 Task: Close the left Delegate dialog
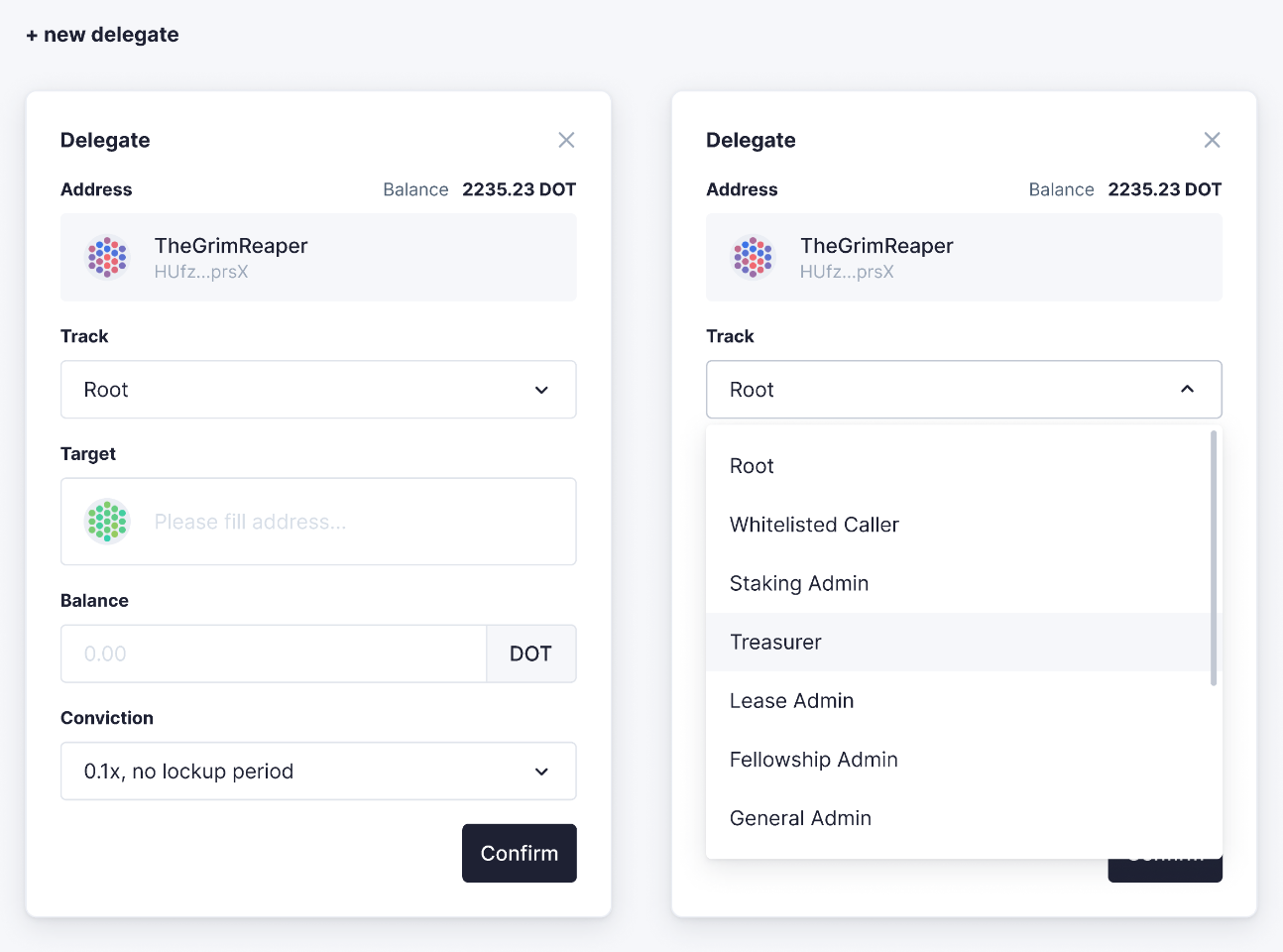[566, 140]
